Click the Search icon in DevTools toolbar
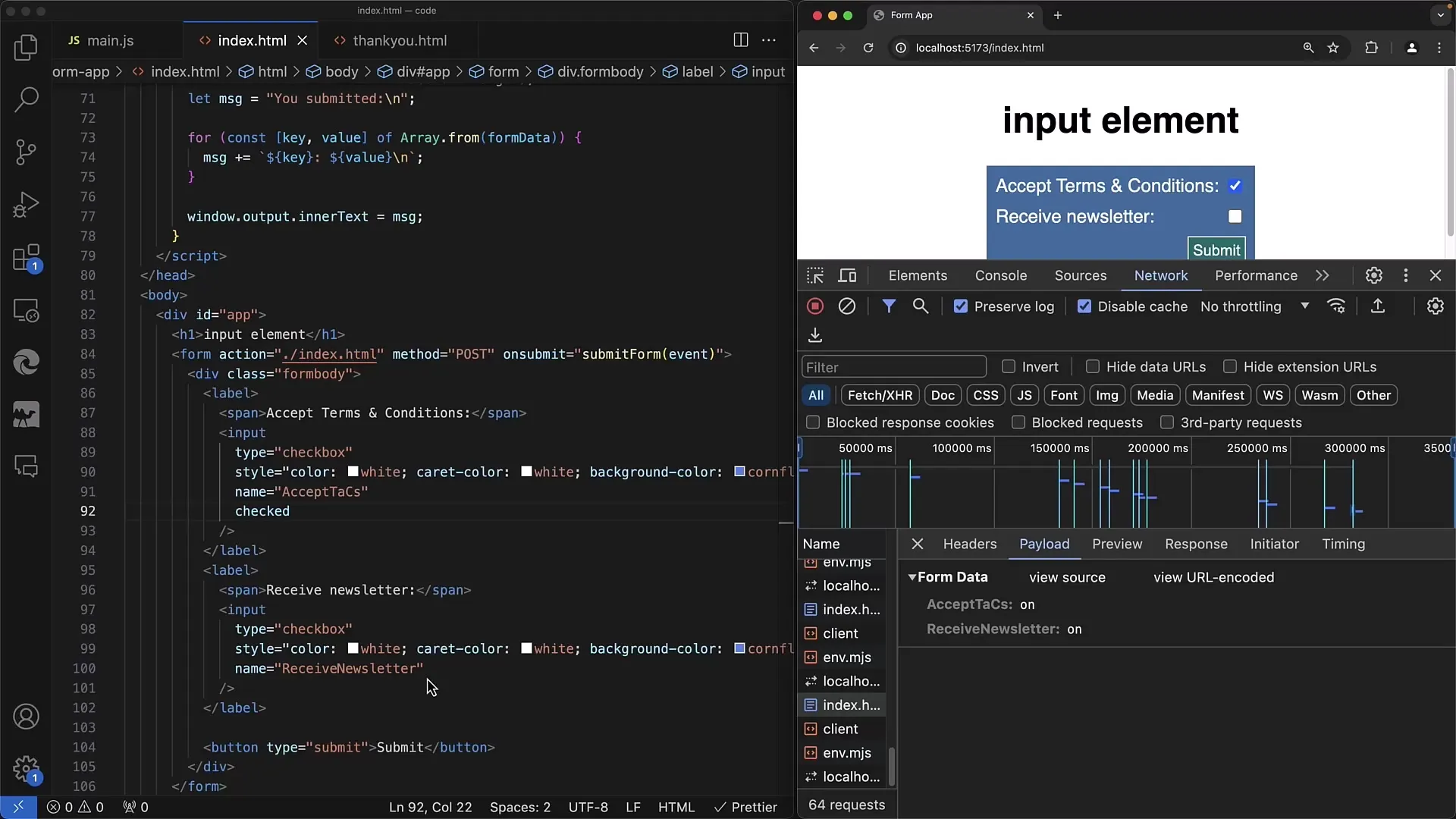 point(920,306)
